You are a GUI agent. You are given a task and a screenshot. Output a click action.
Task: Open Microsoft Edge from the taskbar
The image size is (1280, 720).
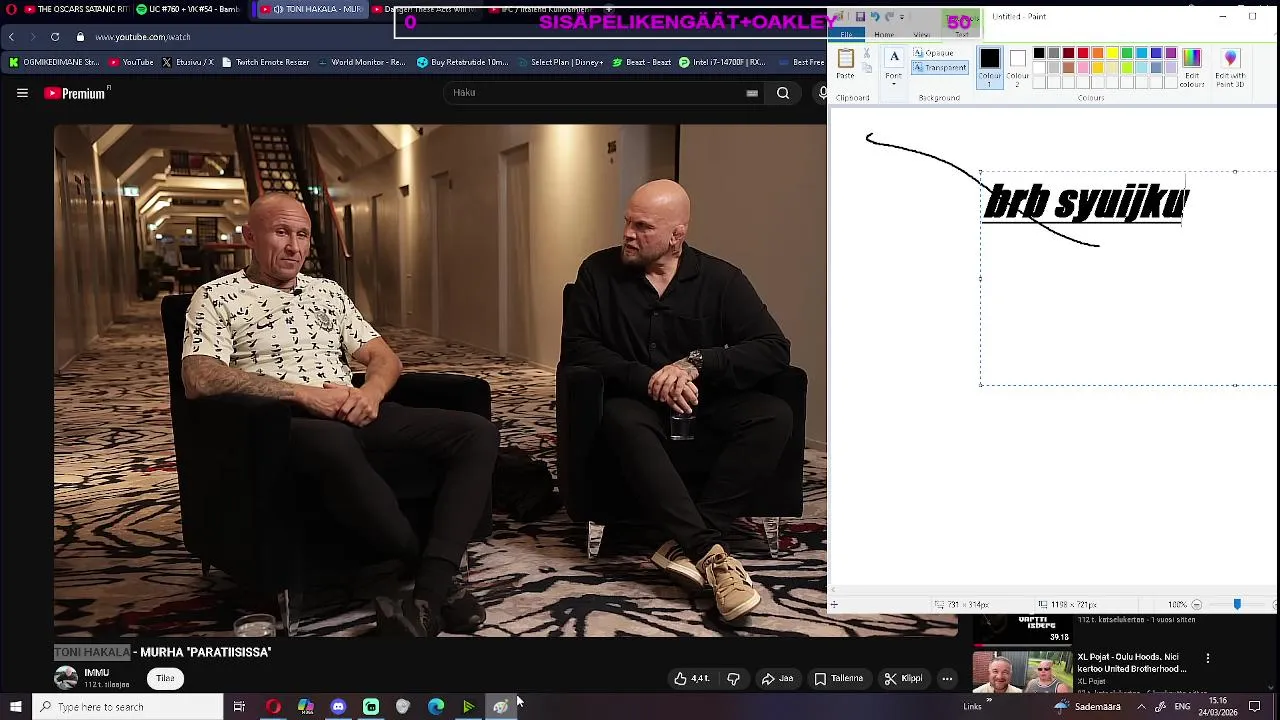[x=436, y=707]
